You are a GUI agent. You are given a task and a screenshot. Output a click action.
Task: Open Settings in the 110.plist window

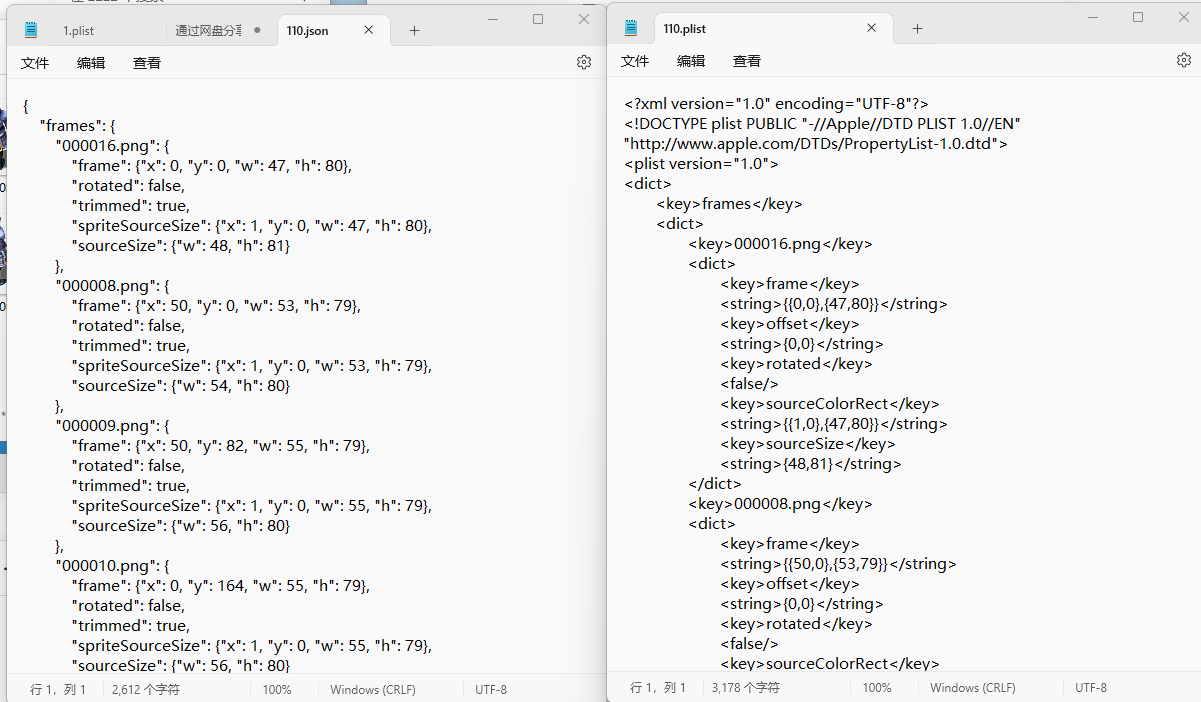[1184, 60]
